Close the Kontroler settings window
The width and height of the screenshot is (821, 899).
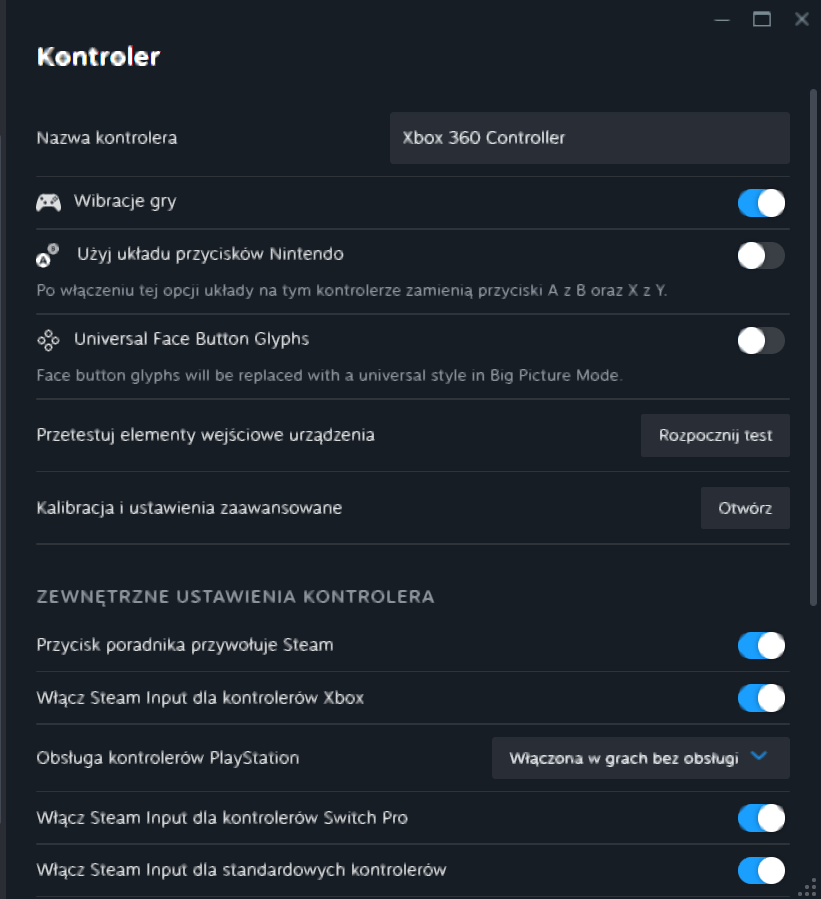point(802,19)
